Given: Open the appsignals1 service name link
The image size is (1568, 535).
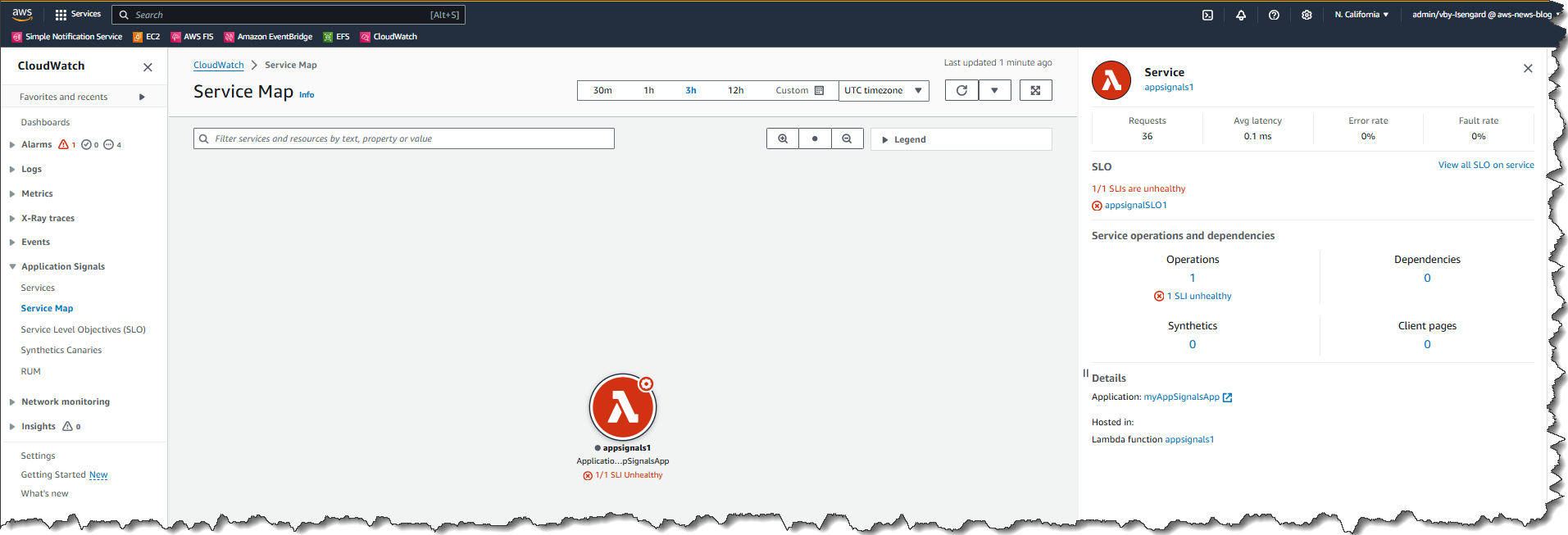Looking at the screenshot, I should 1169,87.
